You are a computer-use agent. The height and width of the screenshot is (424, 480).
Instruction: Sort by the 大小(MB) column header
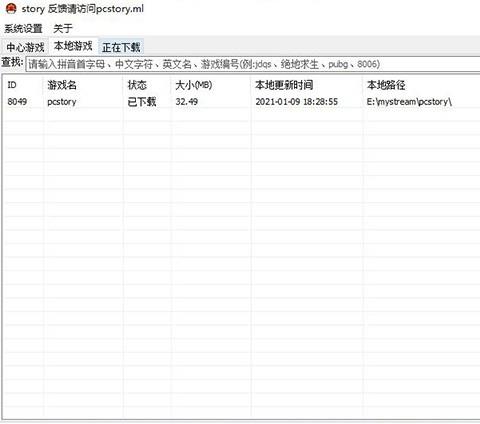tap(194, 85)
